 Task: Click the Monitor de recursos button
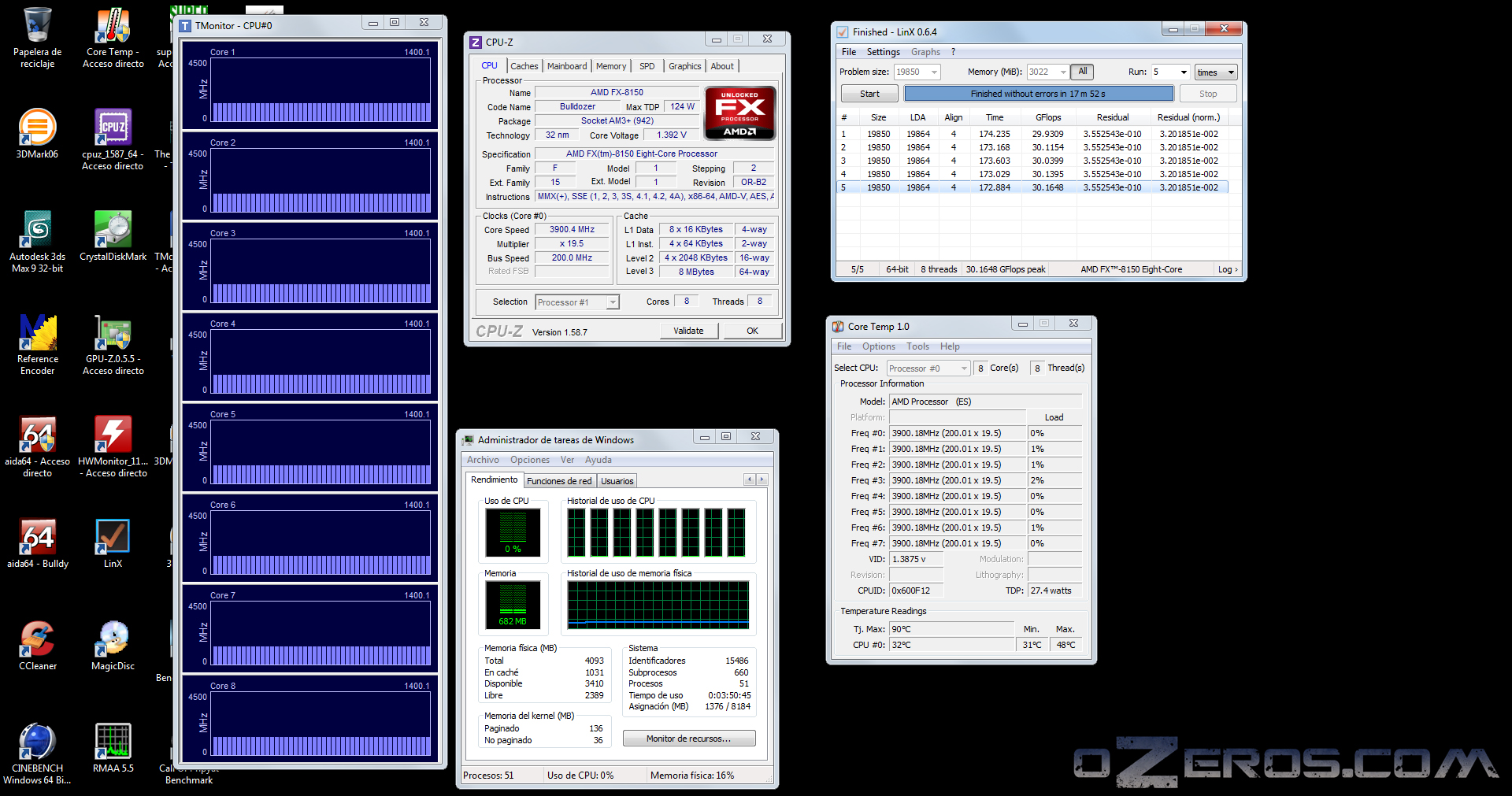pyautogui.click(x=689, y=739)
